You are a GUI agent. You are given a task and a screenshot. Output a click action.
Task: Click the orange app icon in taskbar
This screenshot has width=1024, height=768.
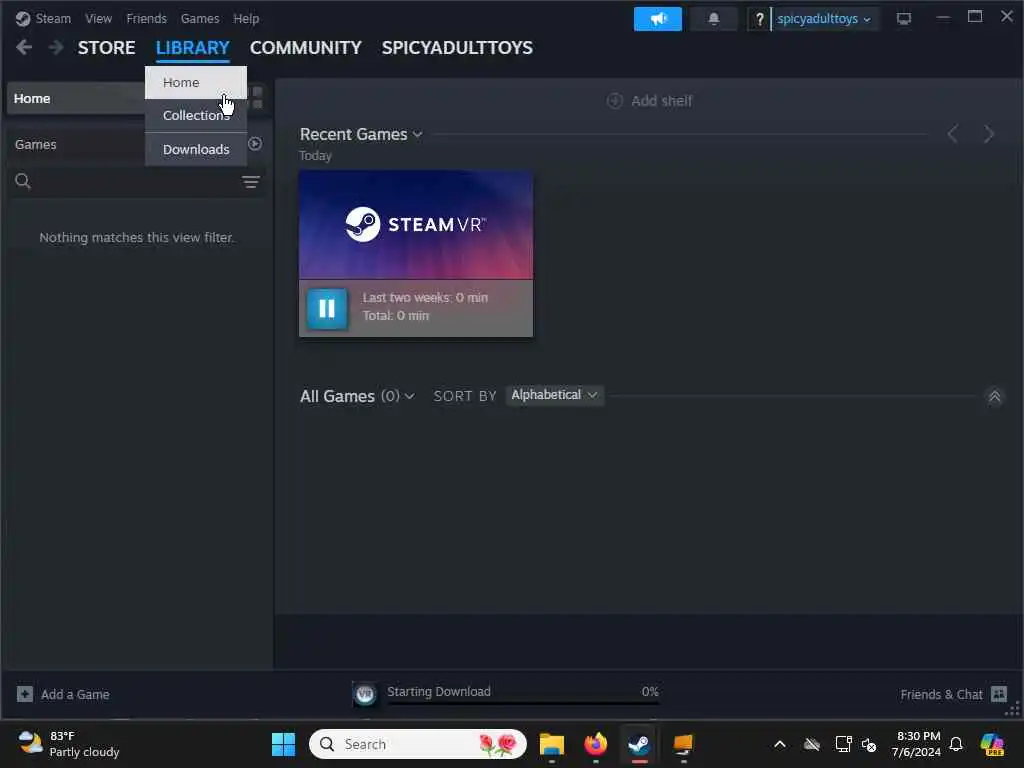tap(683, 744)
